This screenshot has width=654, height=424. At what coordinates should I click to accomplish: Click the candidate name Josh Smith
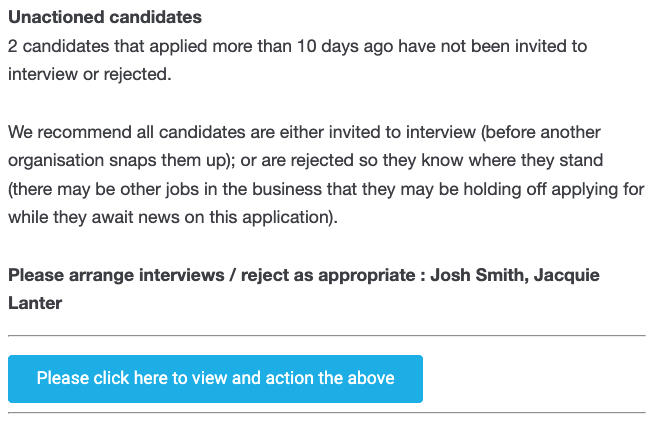477,275
